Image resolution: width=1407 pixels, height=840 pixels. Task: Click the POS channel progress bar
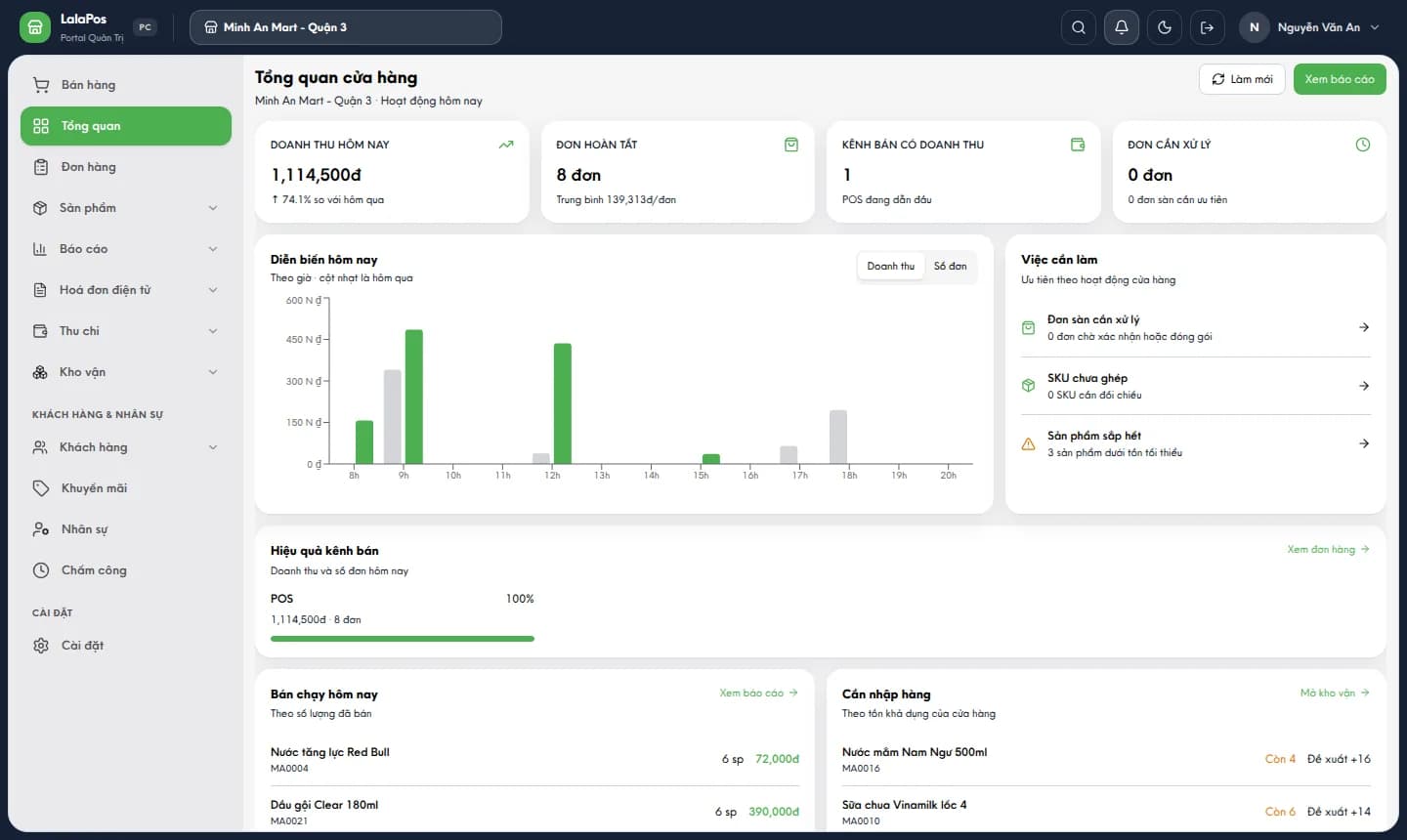403,639
